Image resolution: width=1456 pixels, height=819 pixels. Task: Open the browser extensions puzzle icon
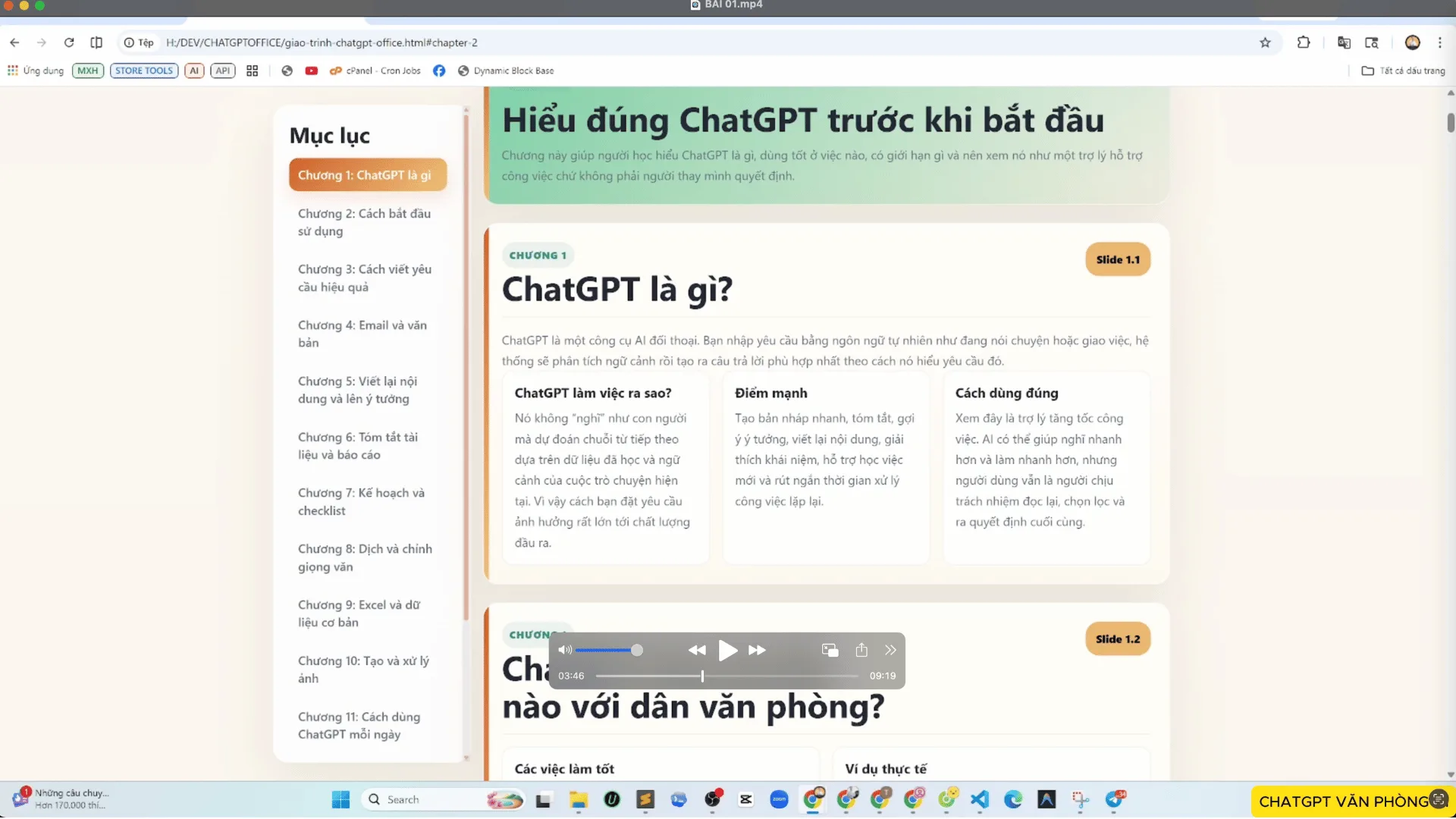pos(1304,42)
